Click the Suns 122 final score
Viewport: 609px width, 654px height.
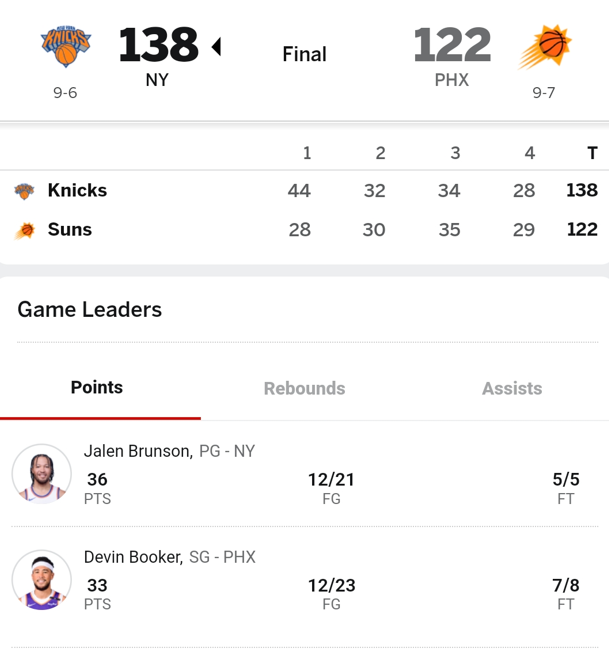coord(452,45)
